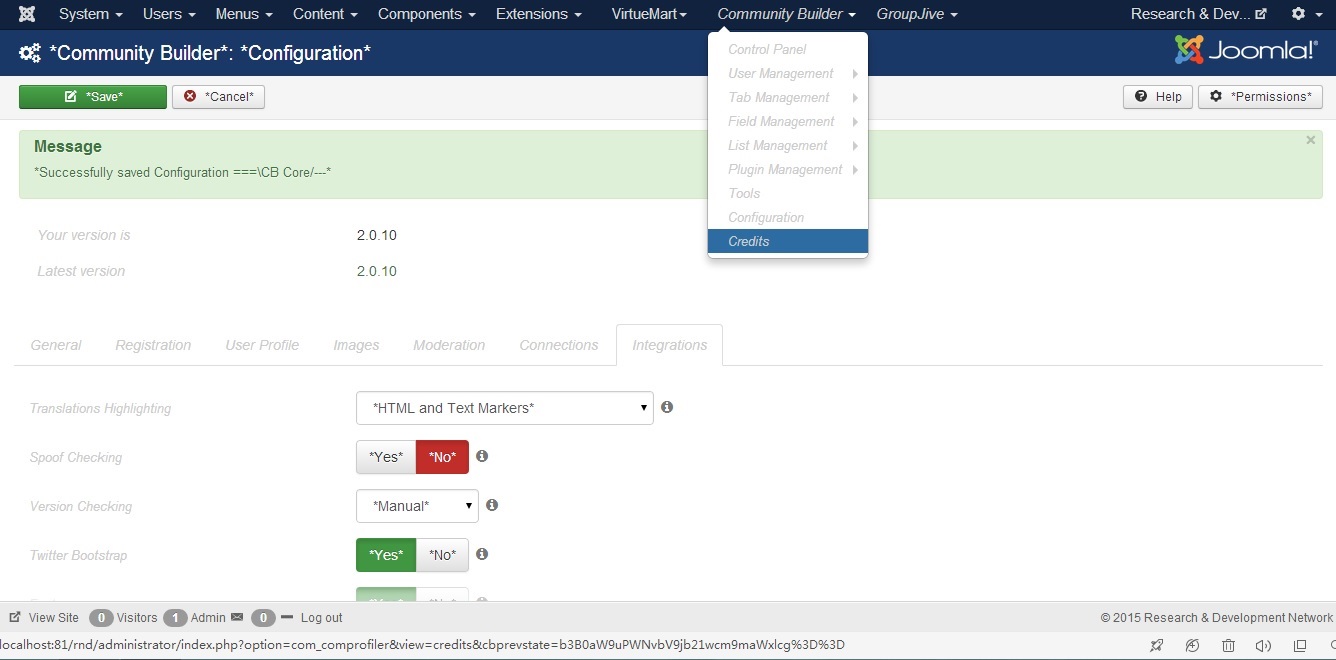Click the Latest version 2.0.10 value
This screenshot has width=1336, height=660.
pos(377,271)
